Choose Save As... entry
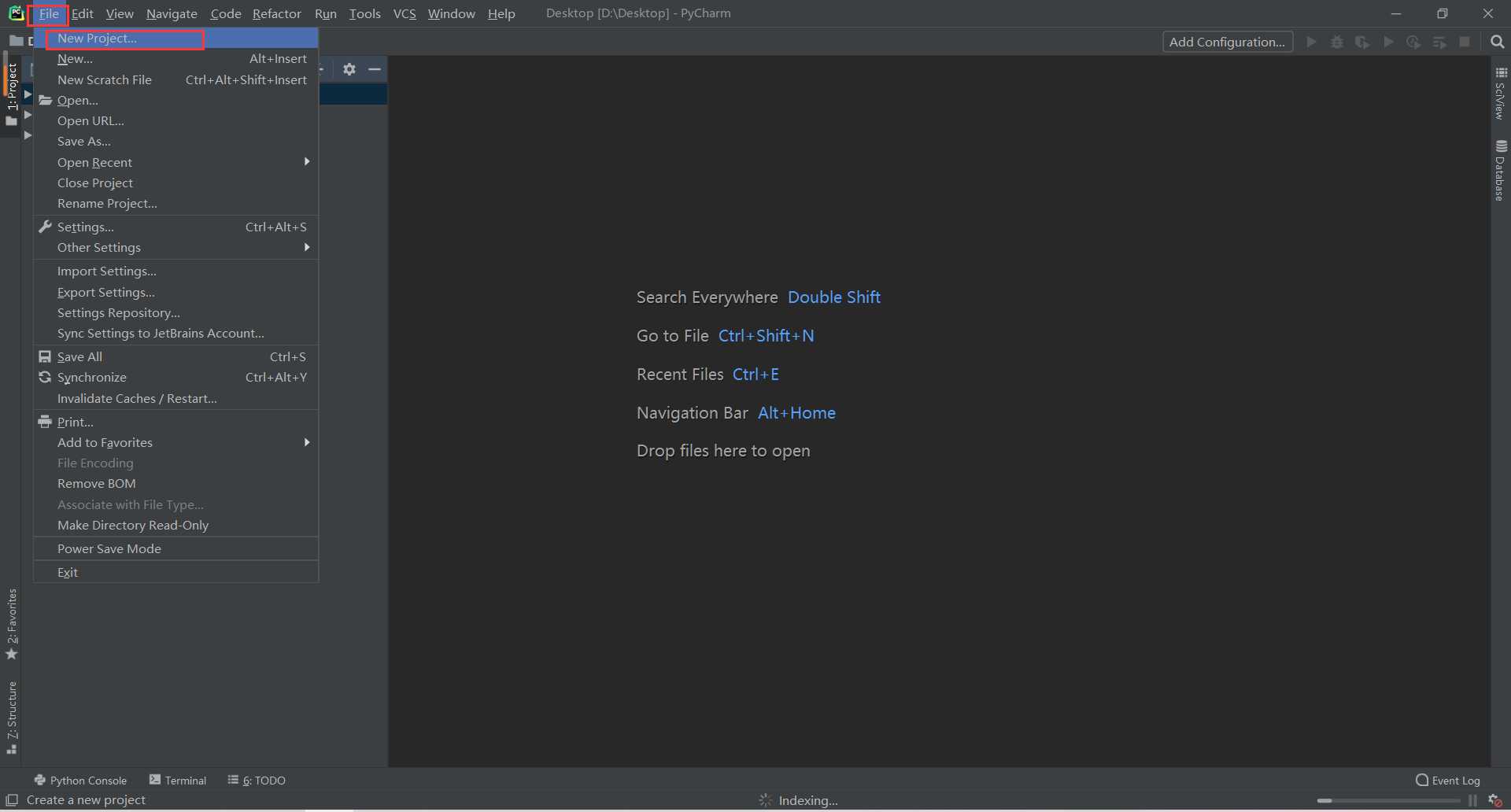 [175, 141]
